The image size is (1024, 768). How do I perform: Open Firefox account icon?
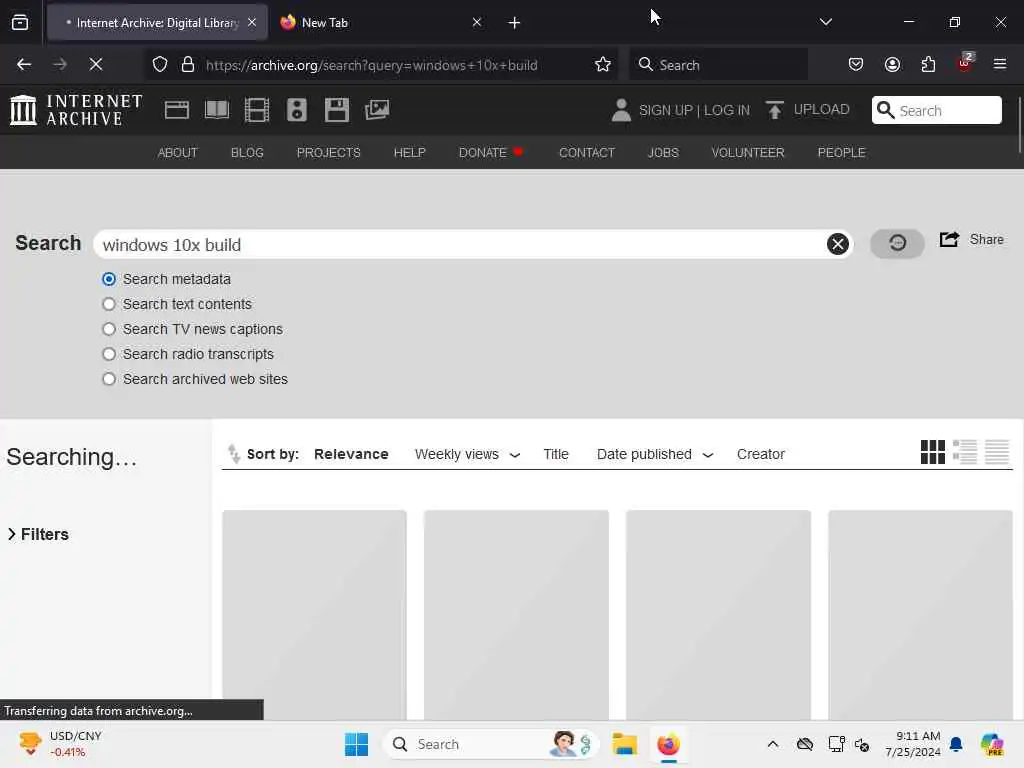(892, 64)
